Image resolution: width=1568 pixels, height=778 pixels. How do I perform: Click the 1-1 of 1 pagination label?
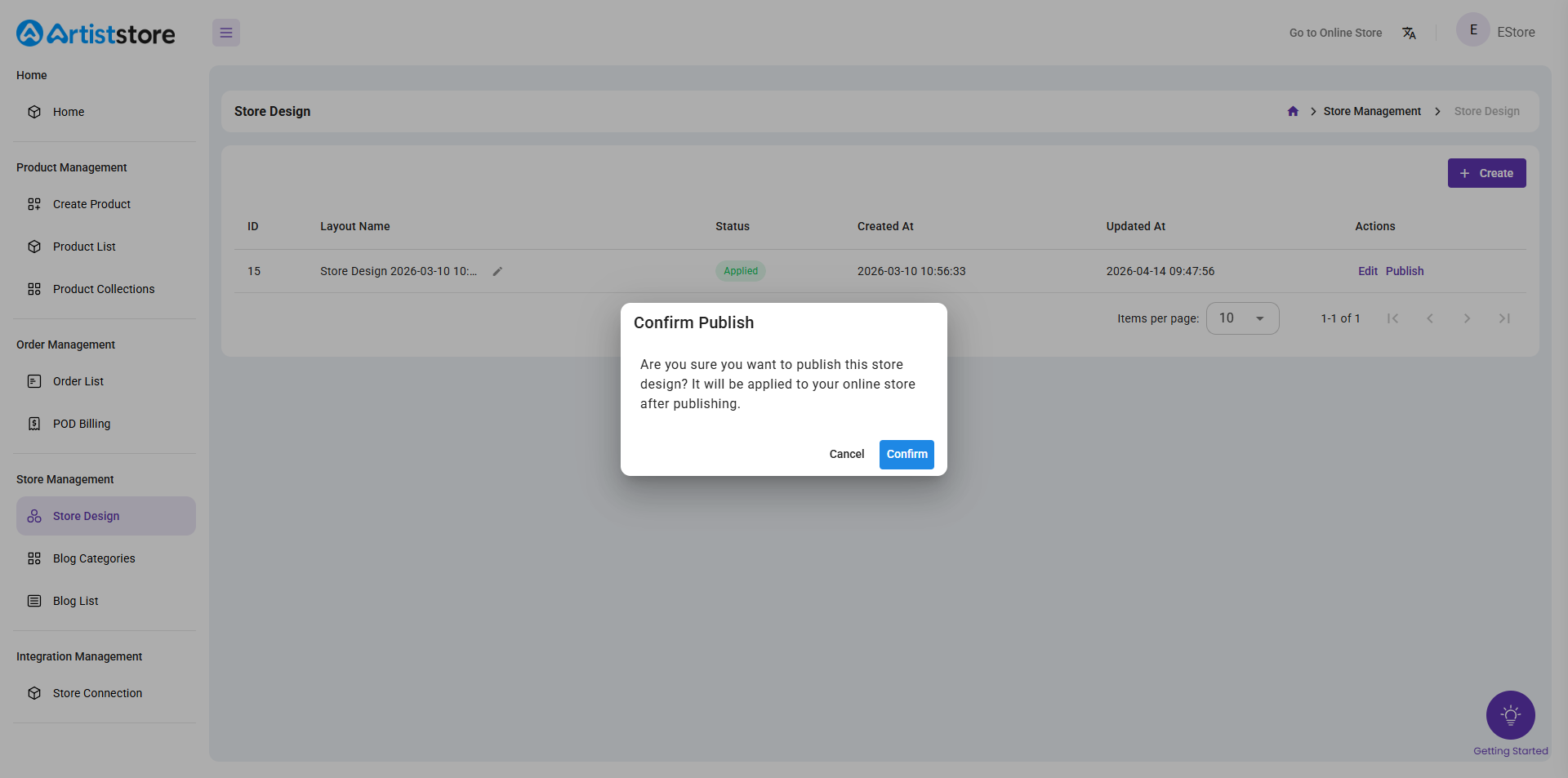1340,318
